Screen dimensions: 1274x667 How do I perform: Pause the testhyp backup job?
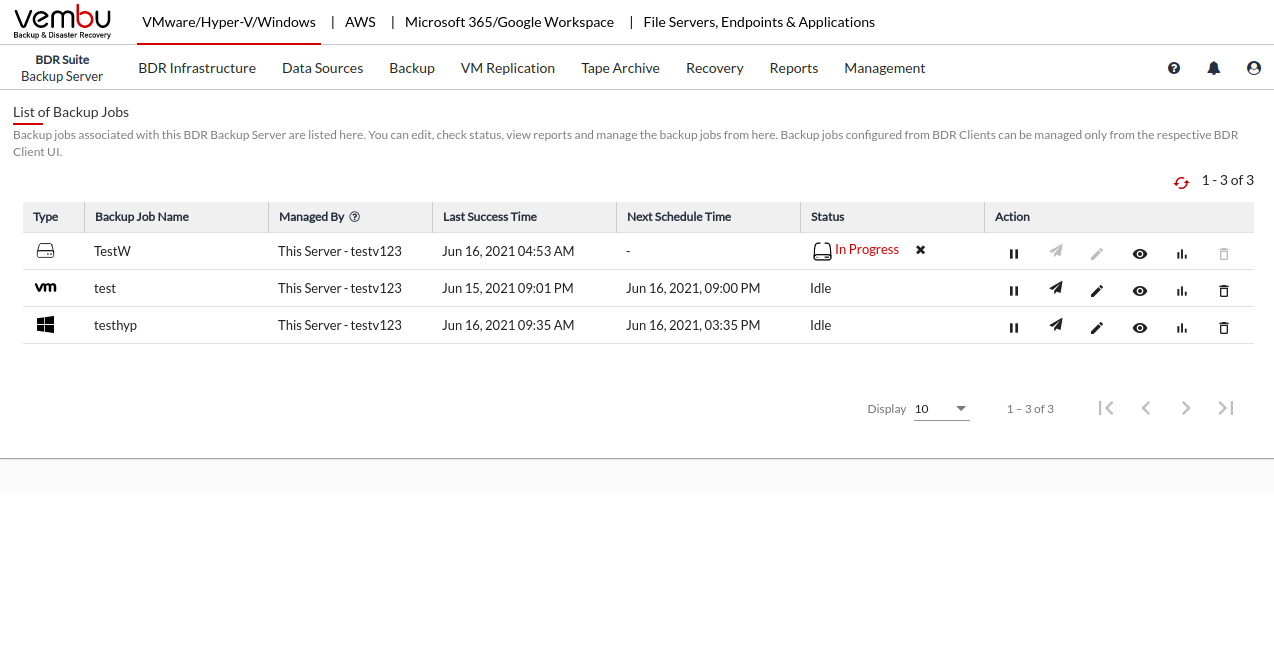(1014, 327)
